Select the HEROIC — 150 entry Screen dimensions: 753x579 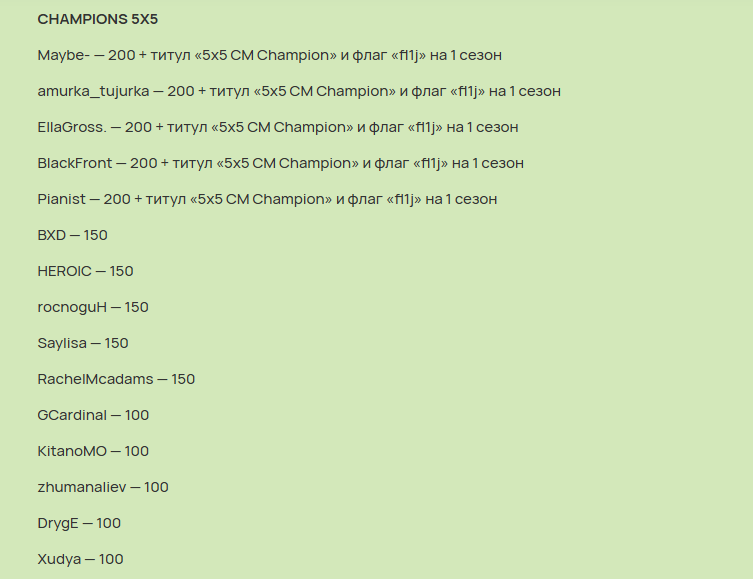tap(85, 271)
